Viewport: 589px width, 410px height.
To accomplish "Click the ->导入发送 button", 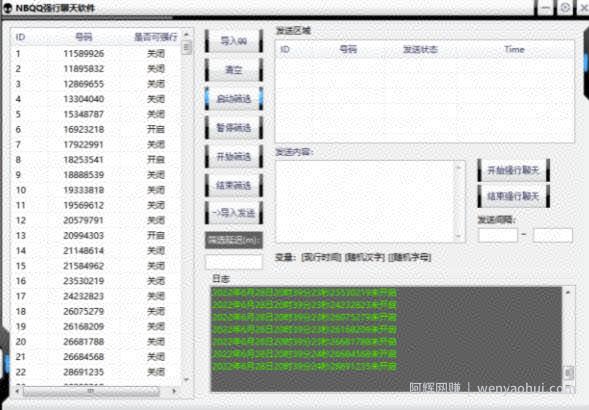I will point(234,213).
